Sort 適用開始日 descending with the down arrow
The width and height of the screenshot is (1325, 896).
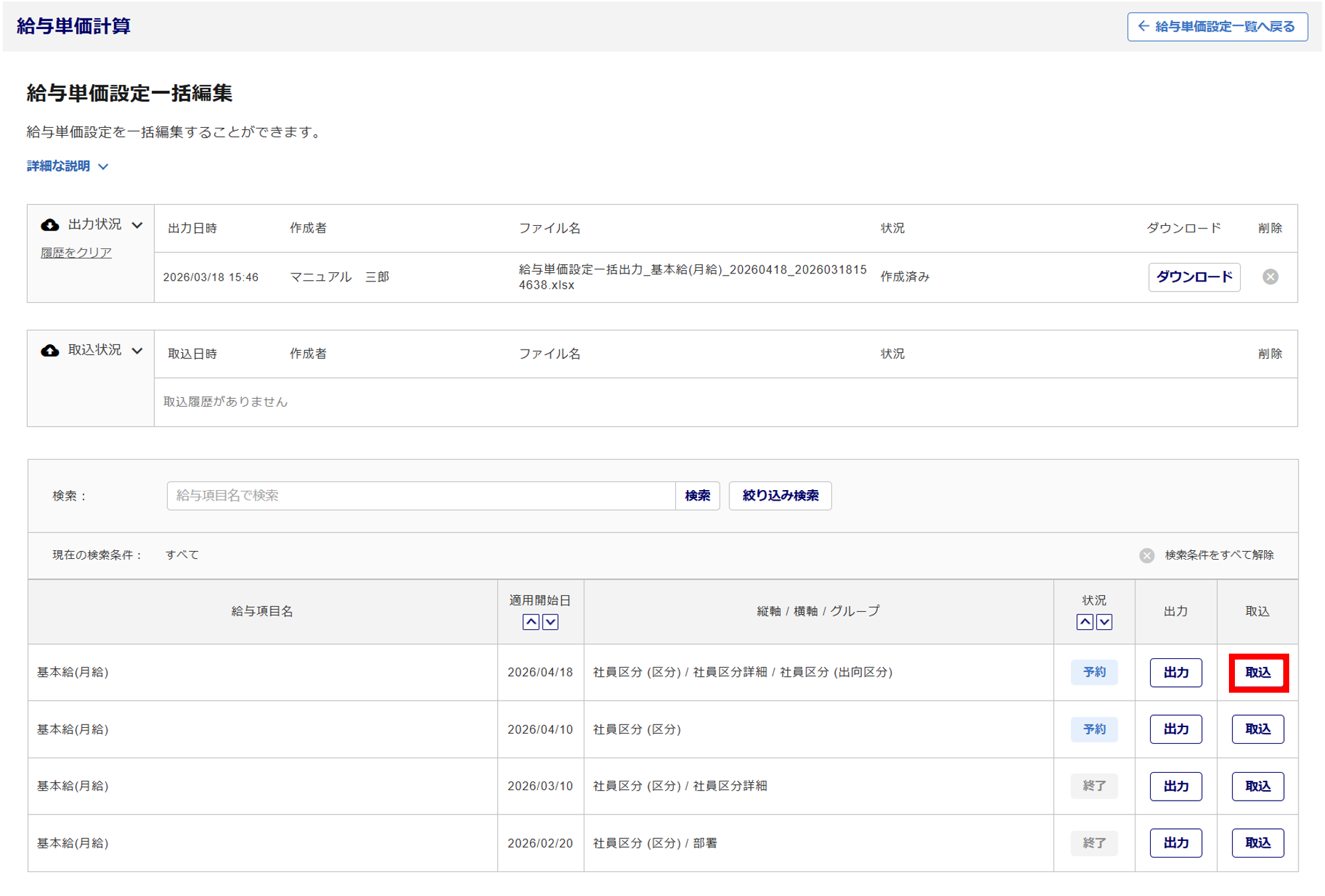click(550, 622)
